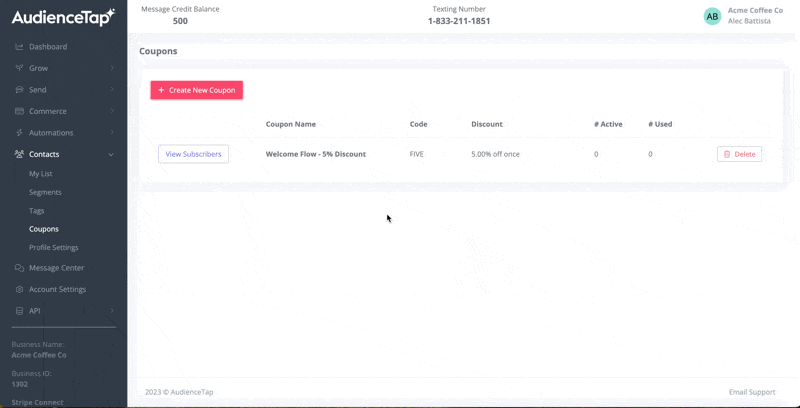
Task: Open Profile Settings under Contacts
Action: click(x=54, y=247)
